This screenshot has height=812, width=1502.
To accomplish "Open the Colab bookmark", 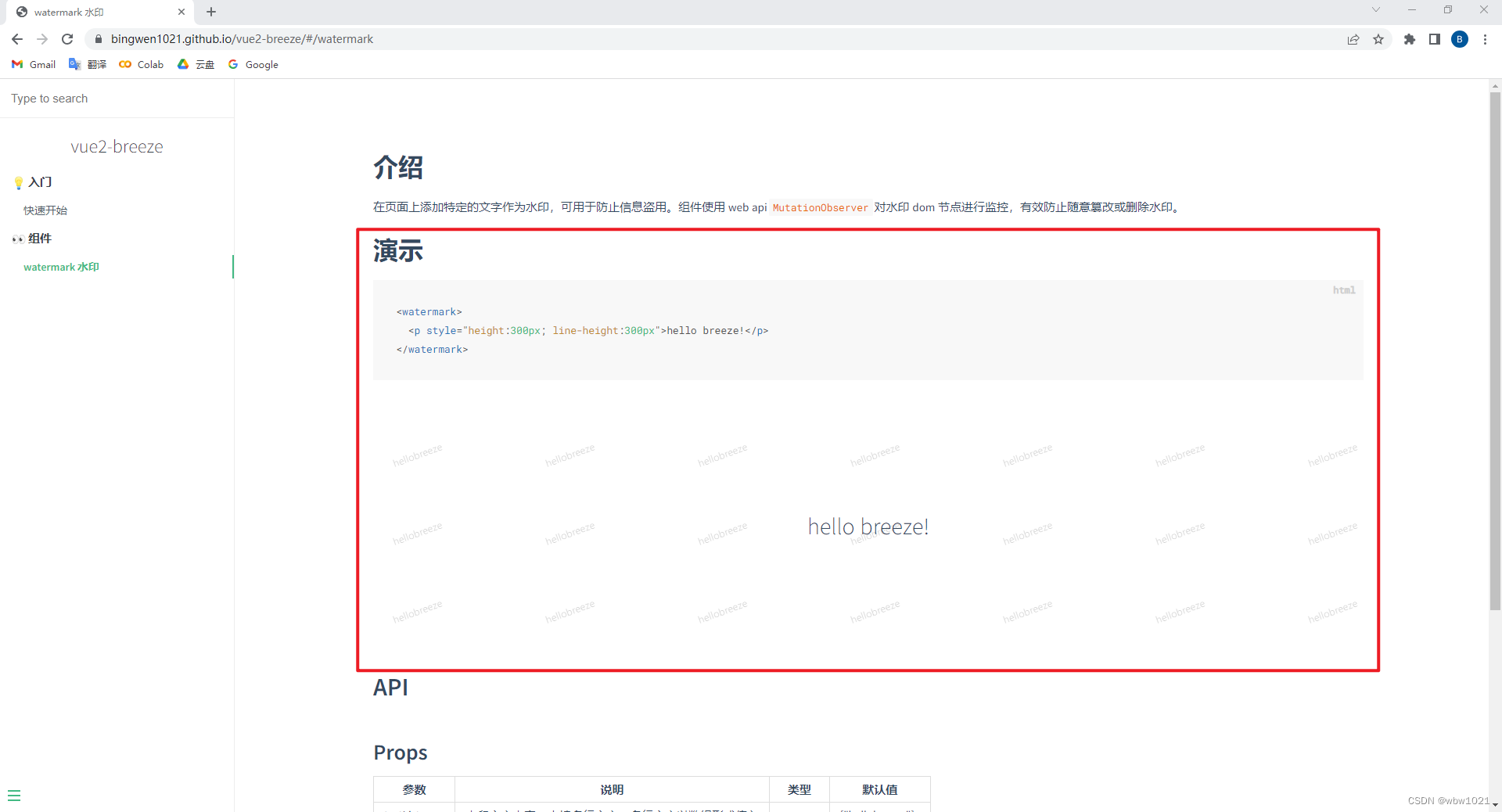I will pos(142,64).
